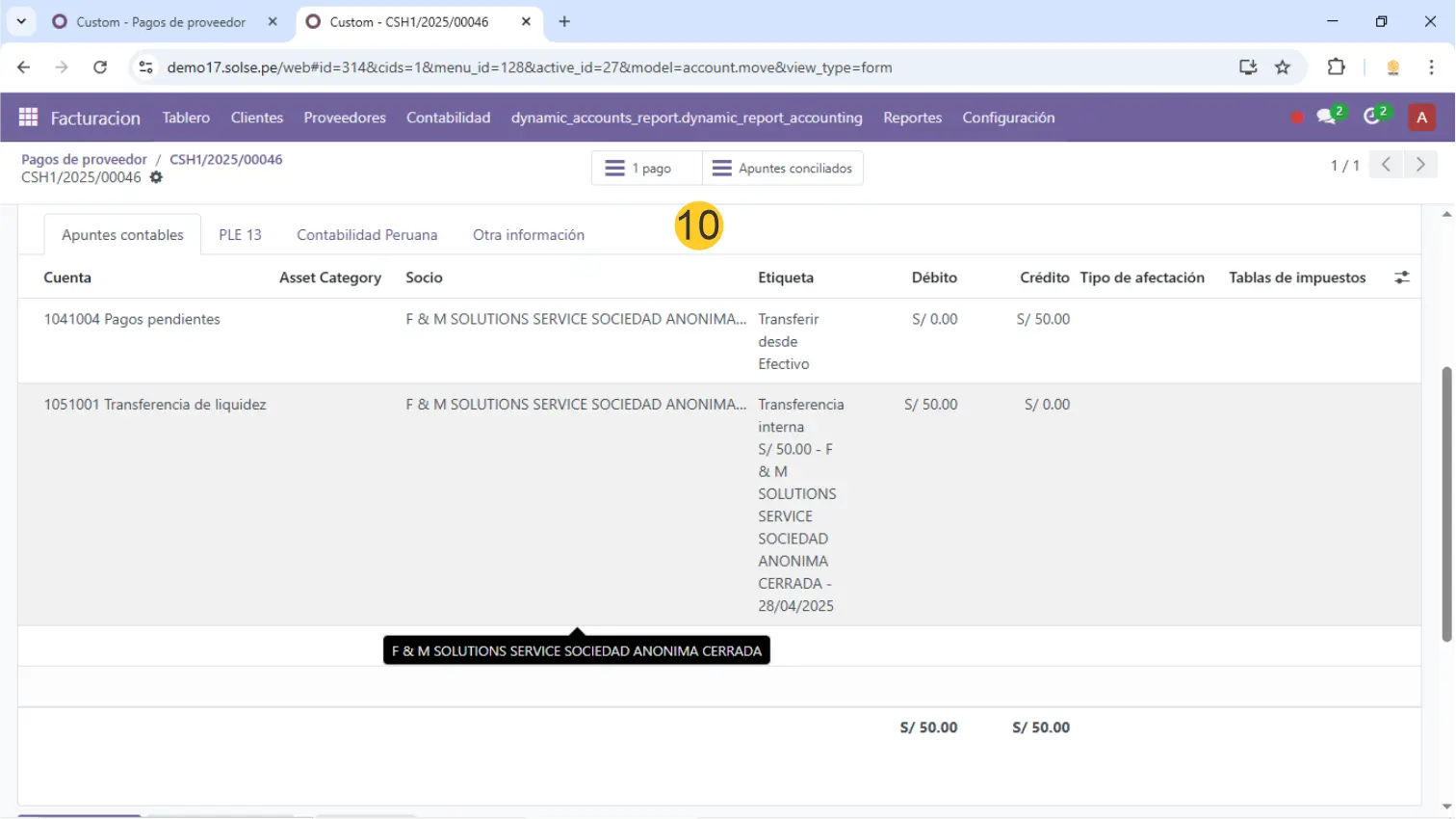Select the 1041004 Pagos pendientes account cell

coord(132,319)
